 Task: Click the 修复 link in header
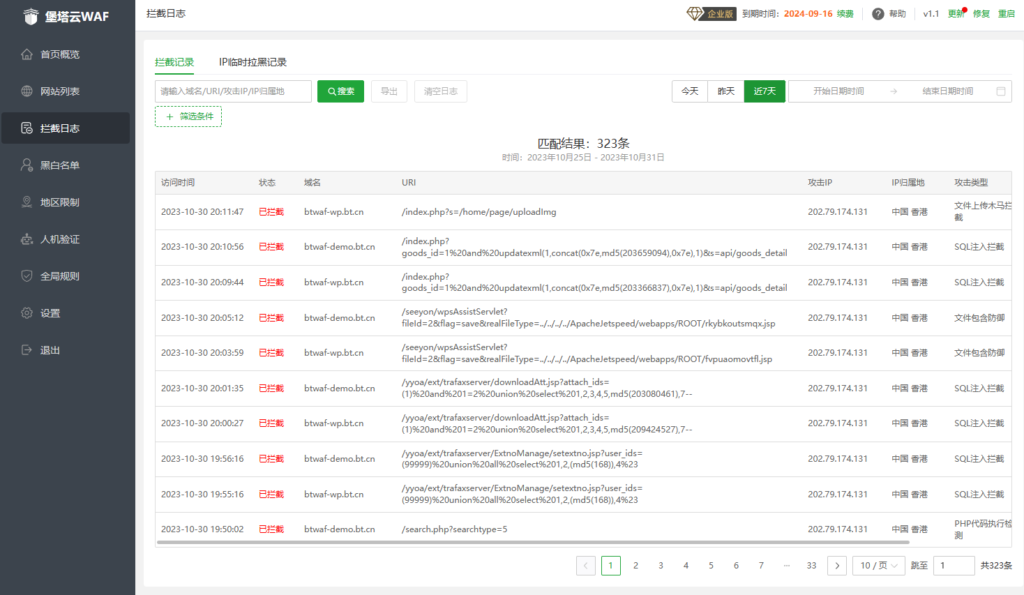[982, 14]
